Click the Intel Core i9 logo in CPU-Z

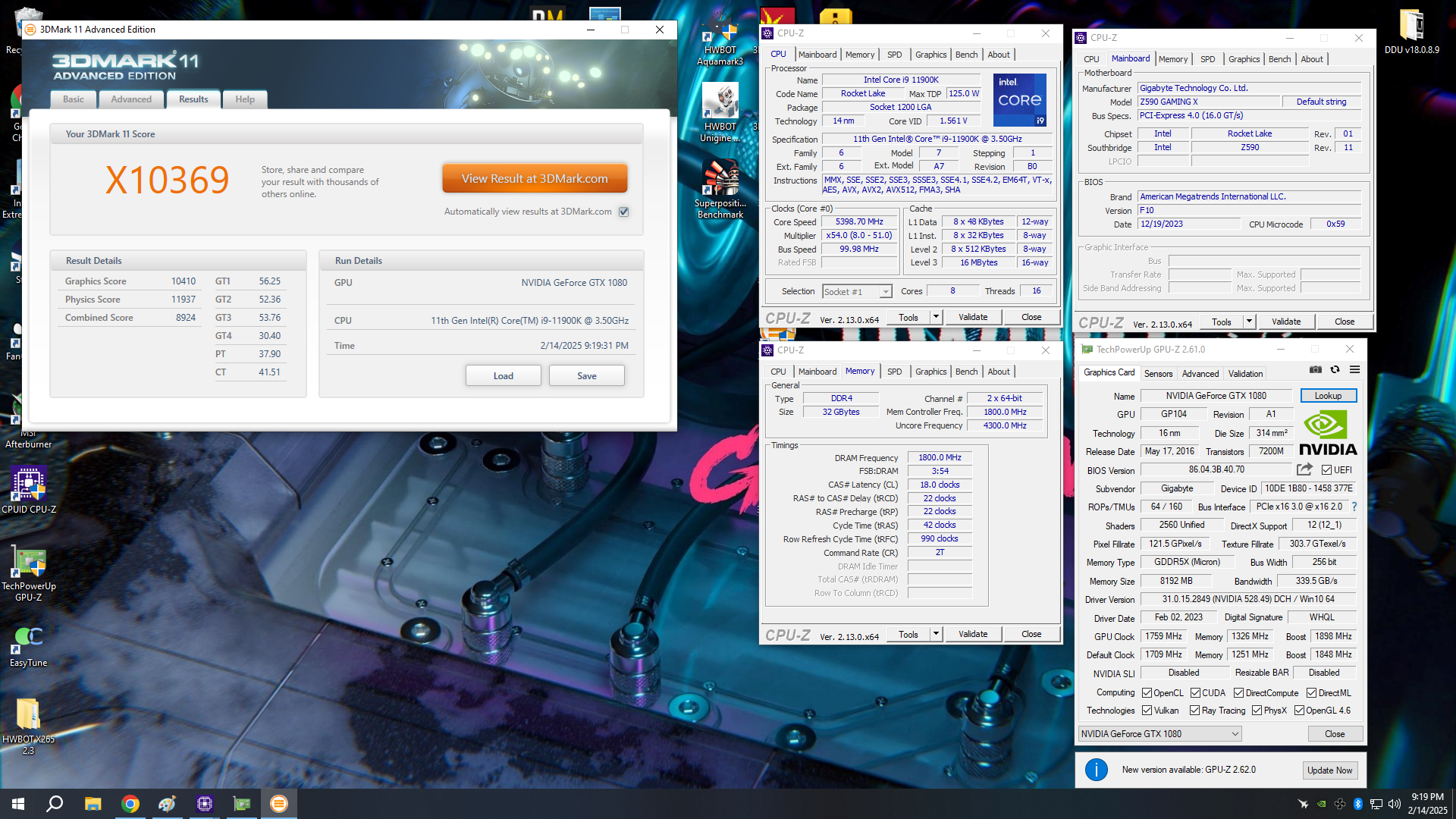coord(1020,100)
